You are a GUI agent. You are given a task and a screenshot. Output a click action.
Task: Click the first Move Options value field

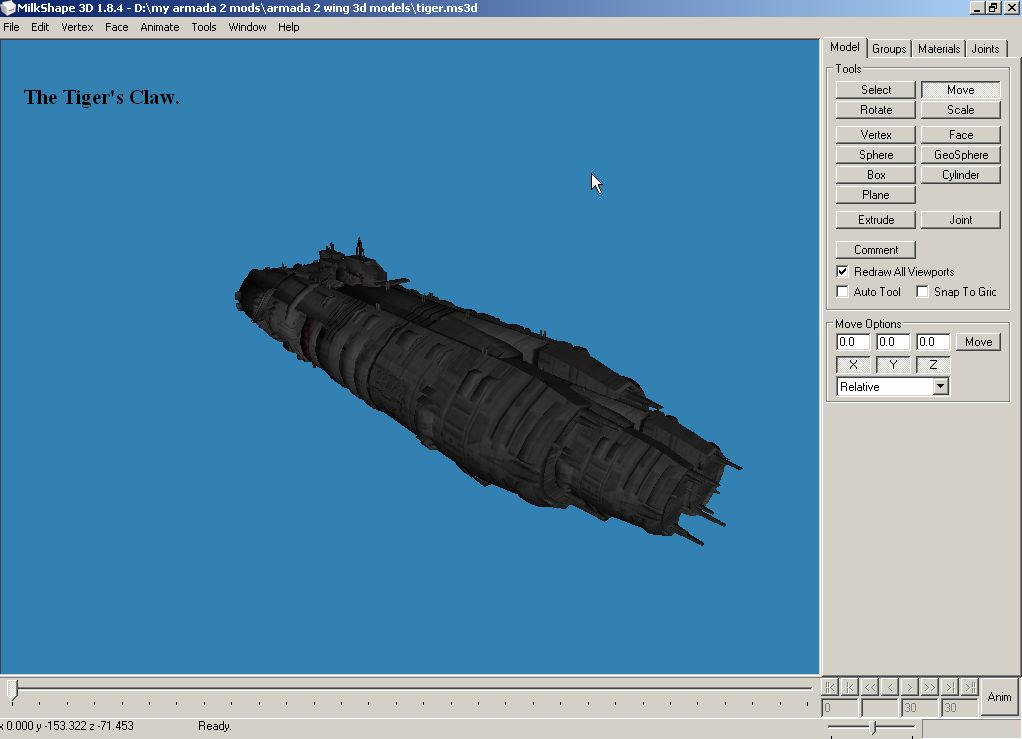coord(853,342)
